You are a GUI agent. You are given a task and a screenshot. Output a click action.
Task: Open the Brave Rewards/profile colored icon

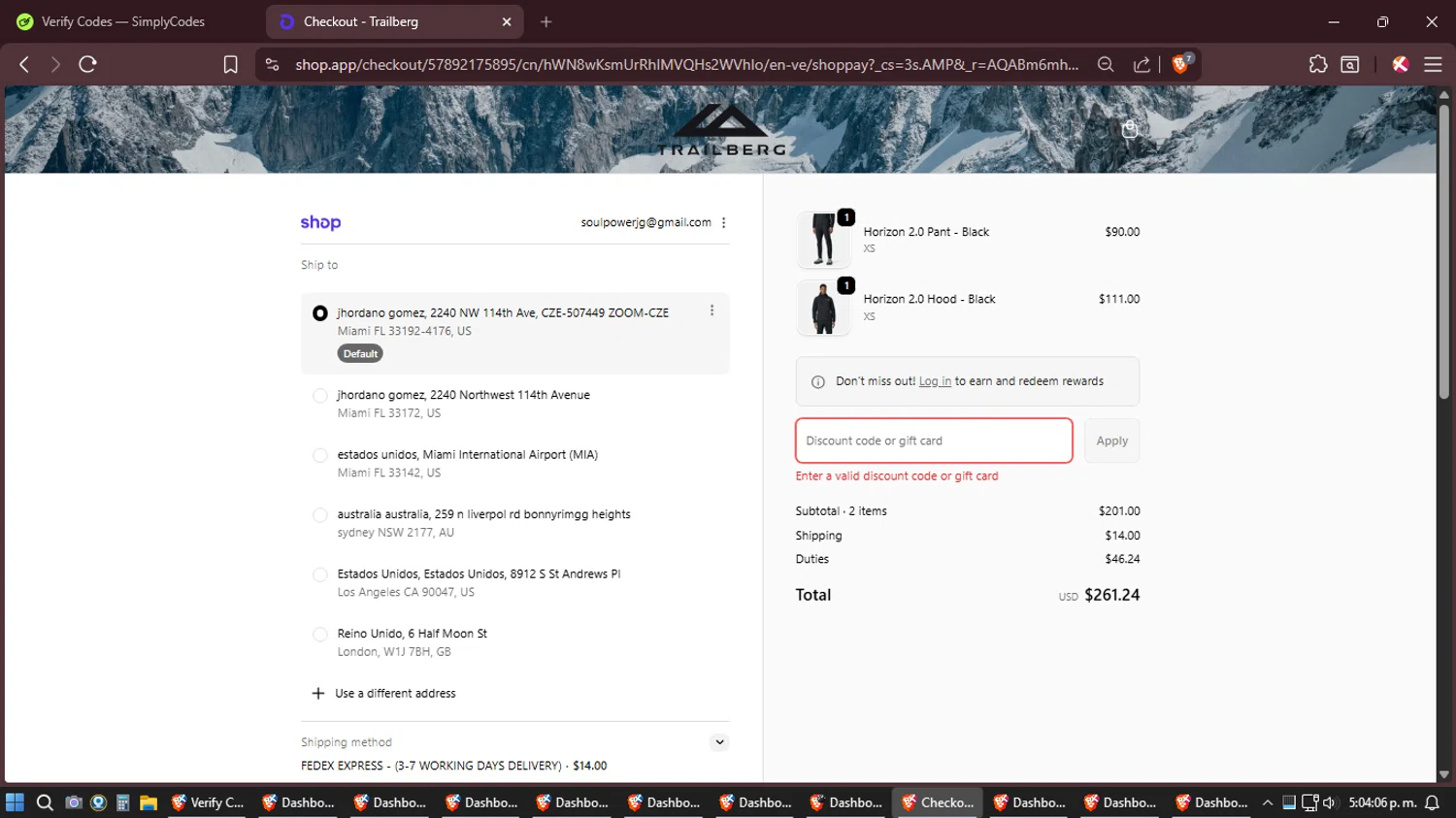(1400, 64)
